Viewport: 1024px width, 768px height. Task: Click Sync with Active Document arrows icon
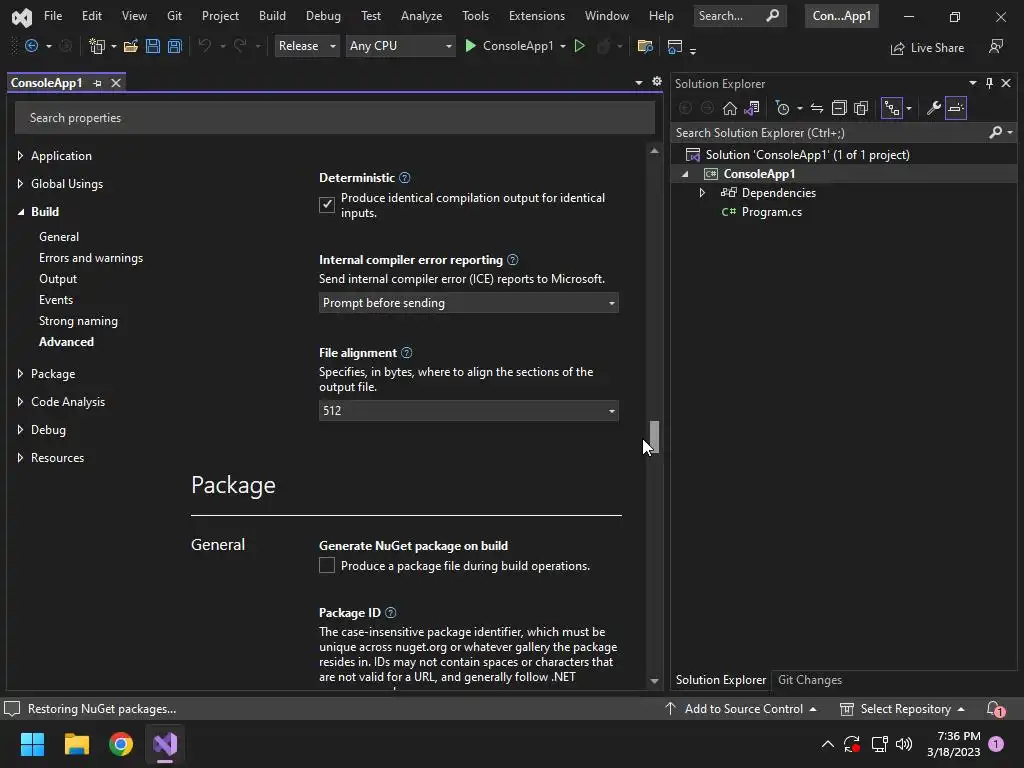coord(816,108)
